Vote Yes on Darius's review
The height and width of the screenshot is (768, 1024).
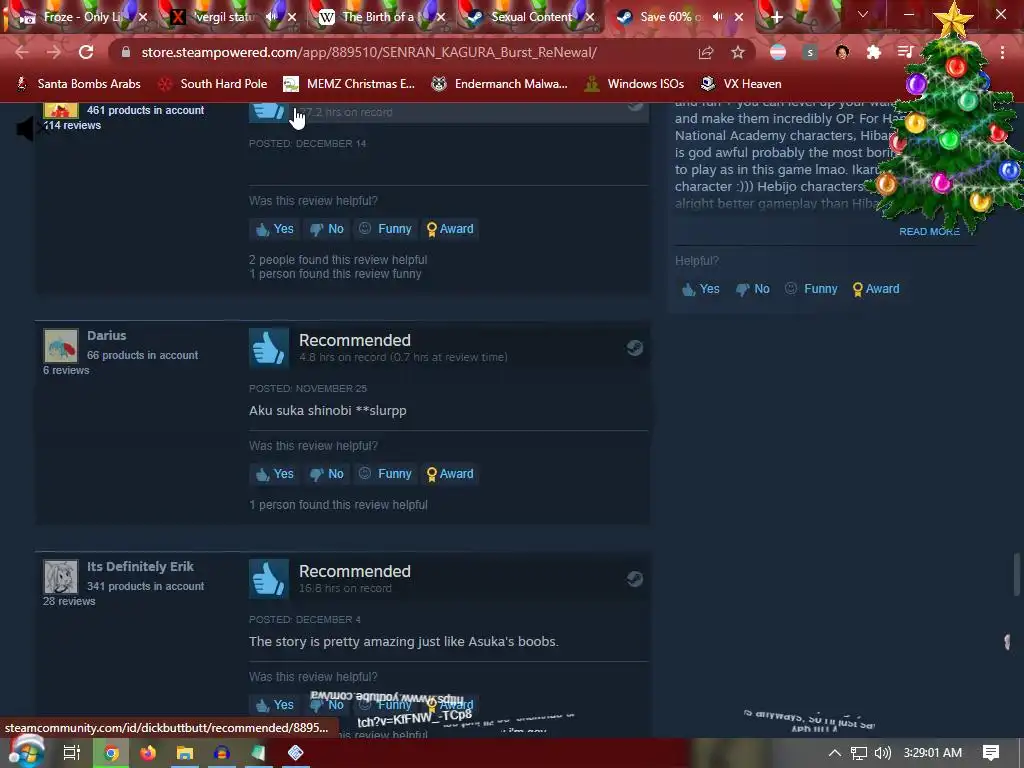pos(275,473)
